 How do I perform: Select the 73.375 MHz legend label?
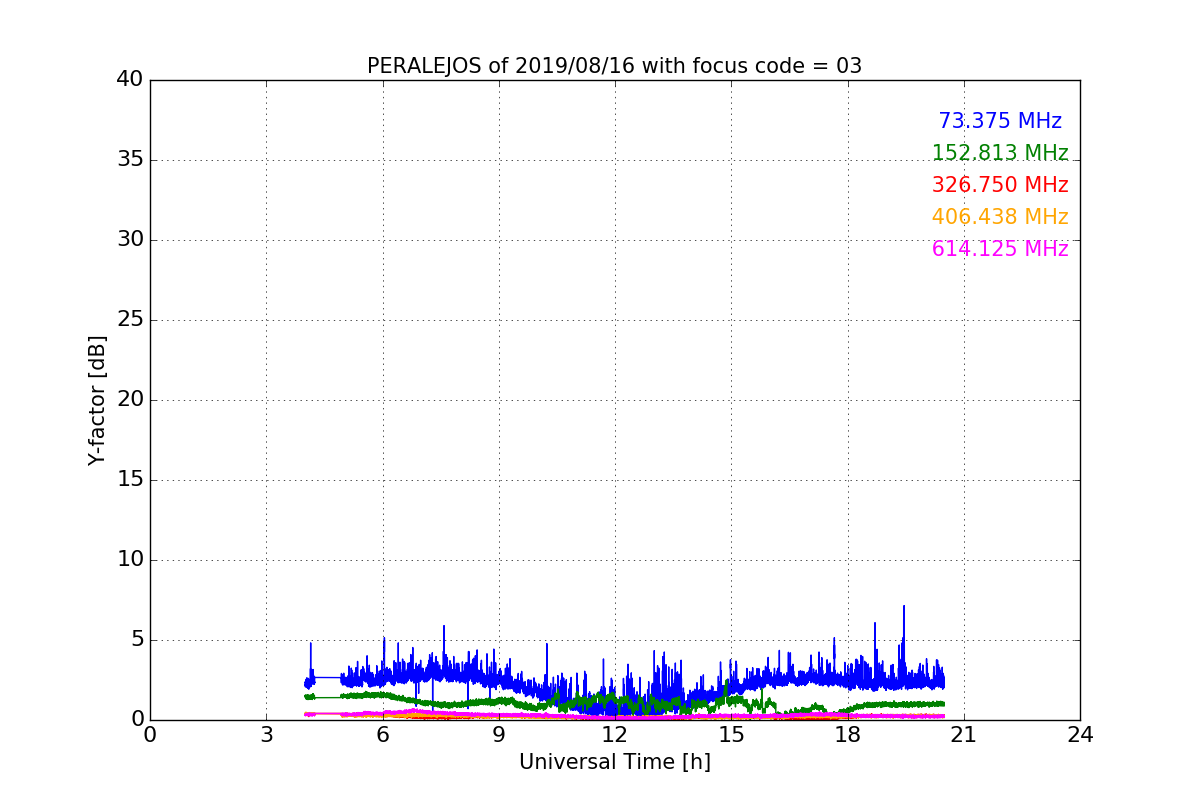pos(1000,121)
